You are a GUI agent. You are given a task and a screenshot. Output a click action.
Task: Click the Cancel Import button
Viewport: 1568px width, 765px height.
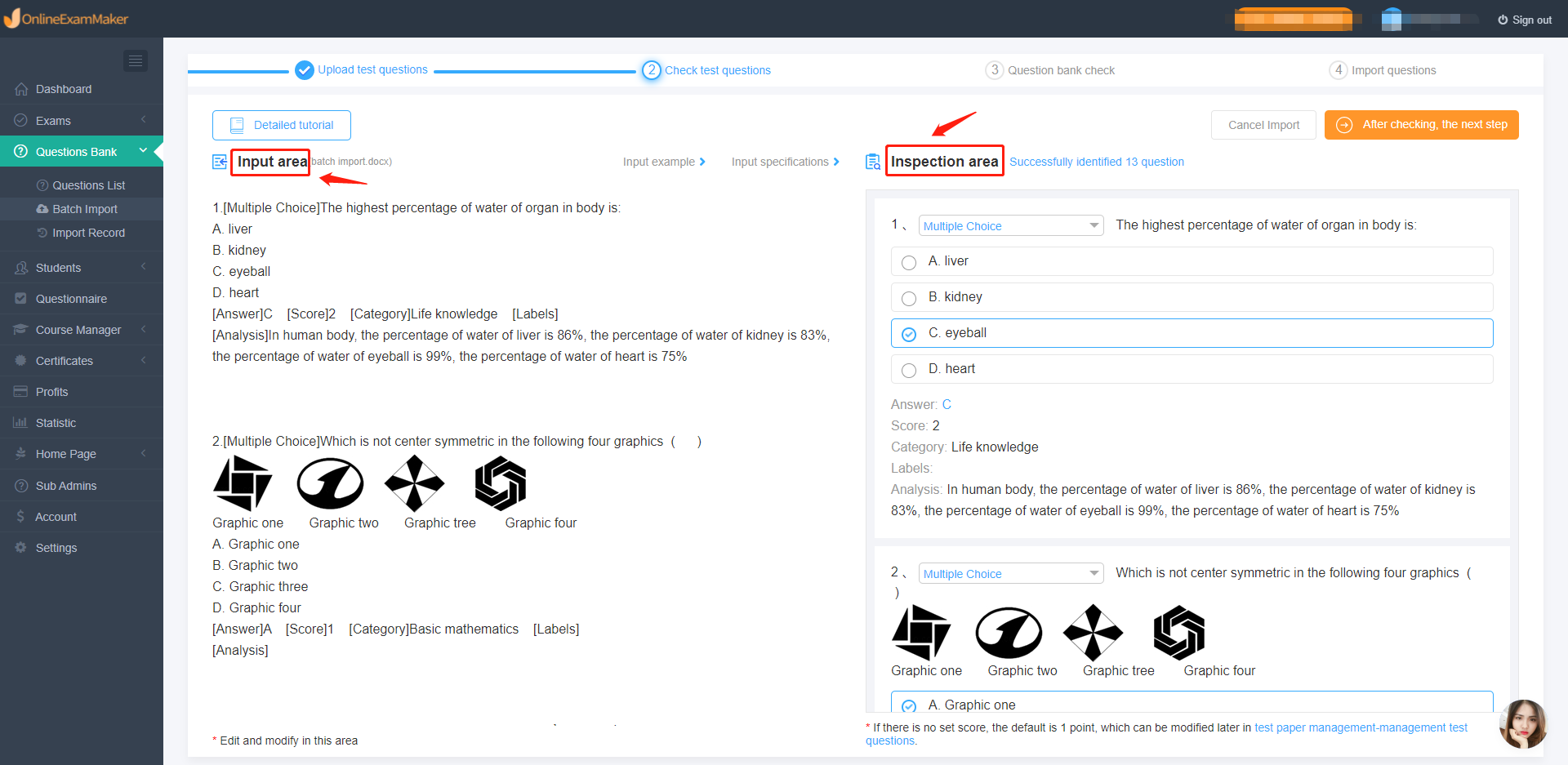(1263, 125)
